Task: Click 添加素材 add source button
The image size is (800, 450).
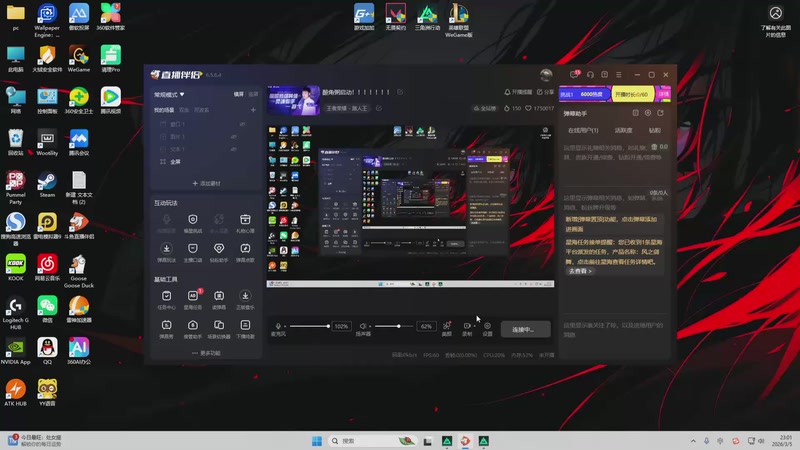Action: [x=206, y=183]
